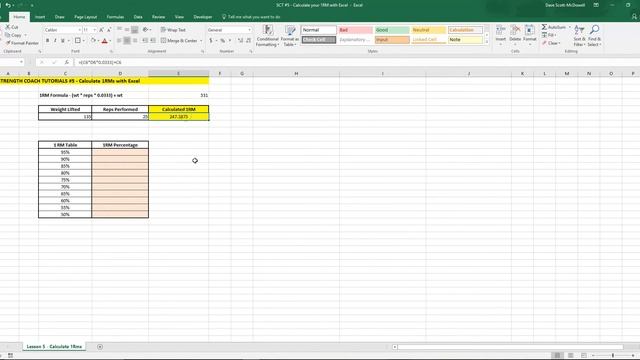The height and width of the screenshot is (360, 640).
Task: Open the Orientation text angle tool
Action: pos(146,30)
